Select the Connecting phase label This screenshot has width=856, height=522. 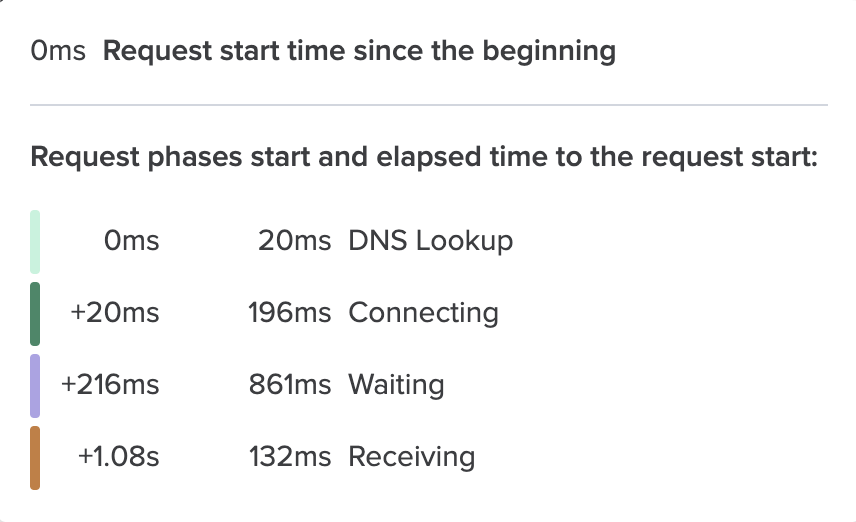coord(424,313)
